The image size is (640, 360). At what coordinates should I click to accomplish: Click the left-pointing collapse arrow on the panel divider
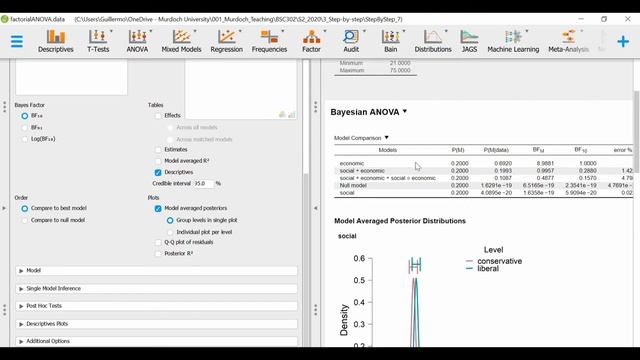point(316,208)
